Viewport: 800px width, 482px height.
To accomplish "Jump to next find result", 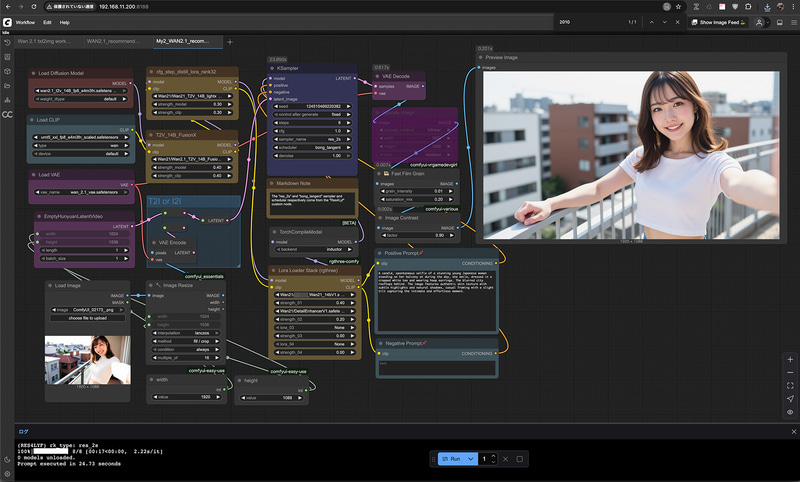I will pos(664,22).
